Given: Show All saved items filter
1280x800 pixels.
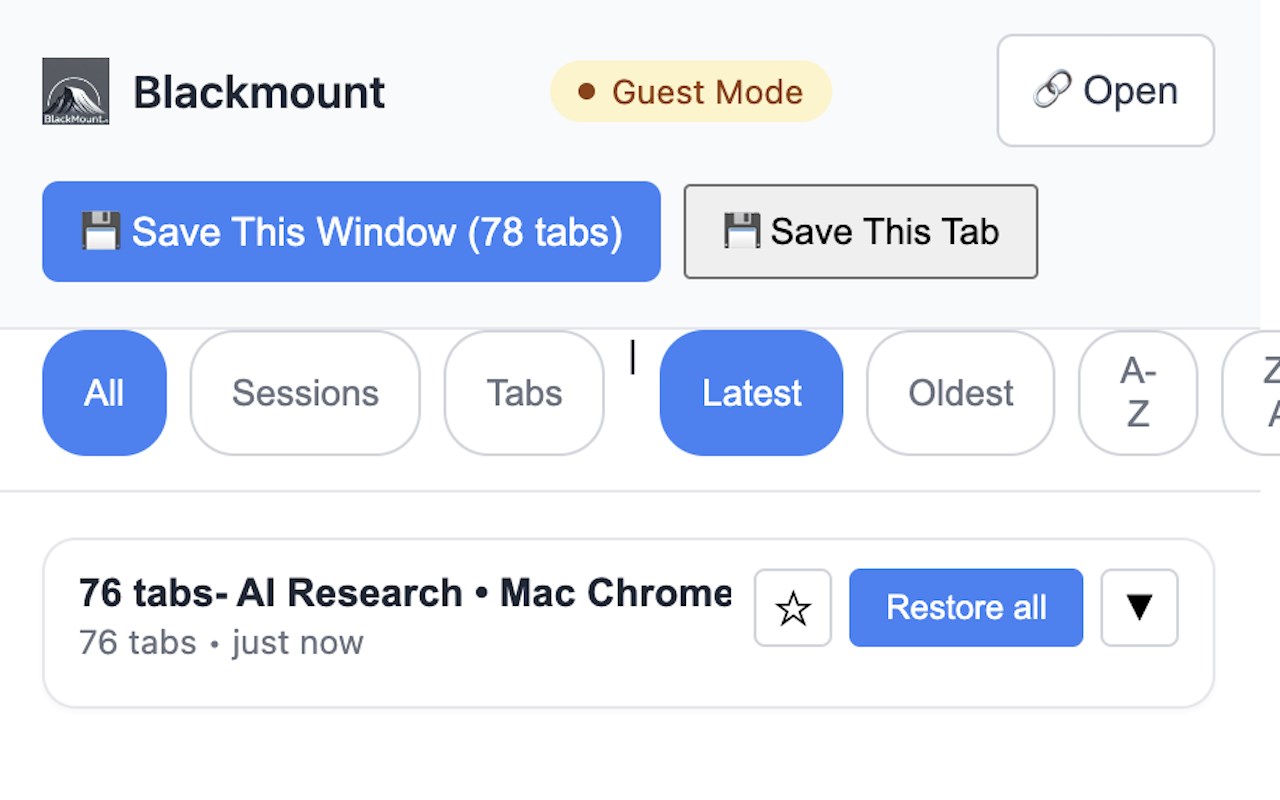Looking at the screenshot, I should 104,393.
